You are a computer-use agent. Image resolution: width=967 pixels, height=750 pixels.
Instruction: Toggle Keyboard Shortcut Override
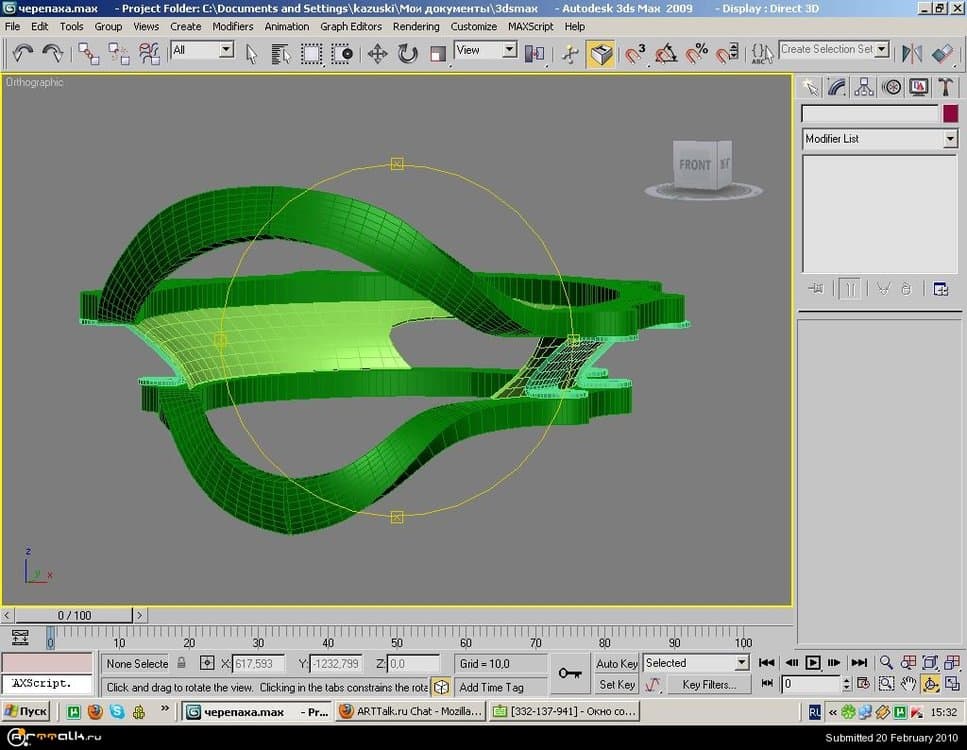(x=601, y=54)
